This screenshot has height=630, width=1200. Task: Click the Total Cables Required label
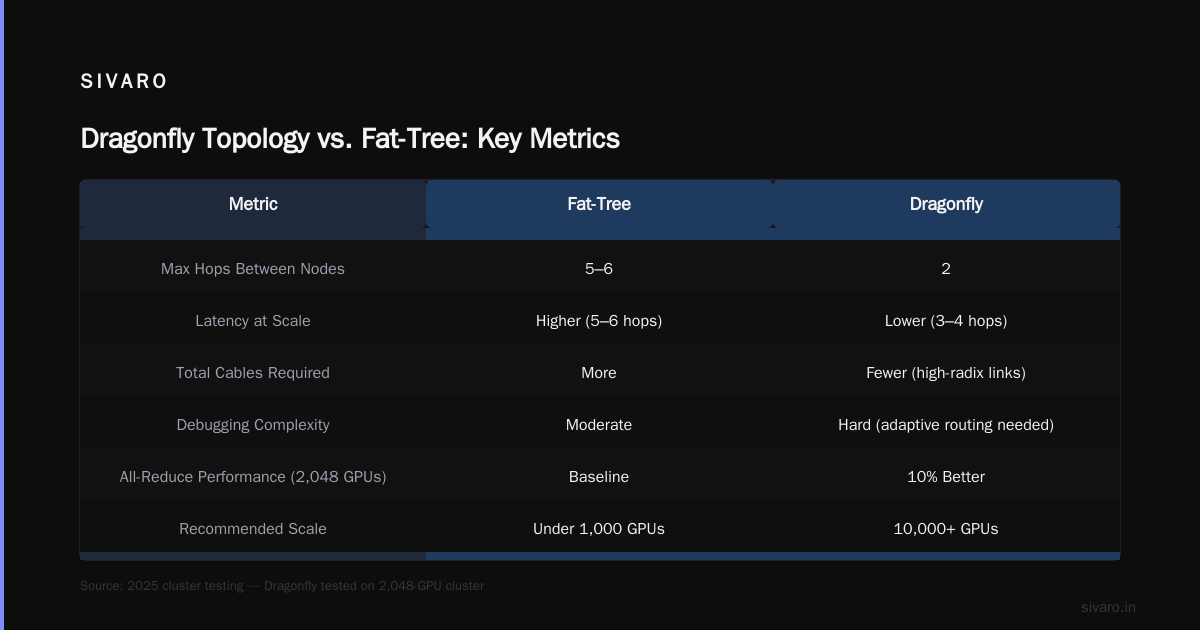click(253, 373)
